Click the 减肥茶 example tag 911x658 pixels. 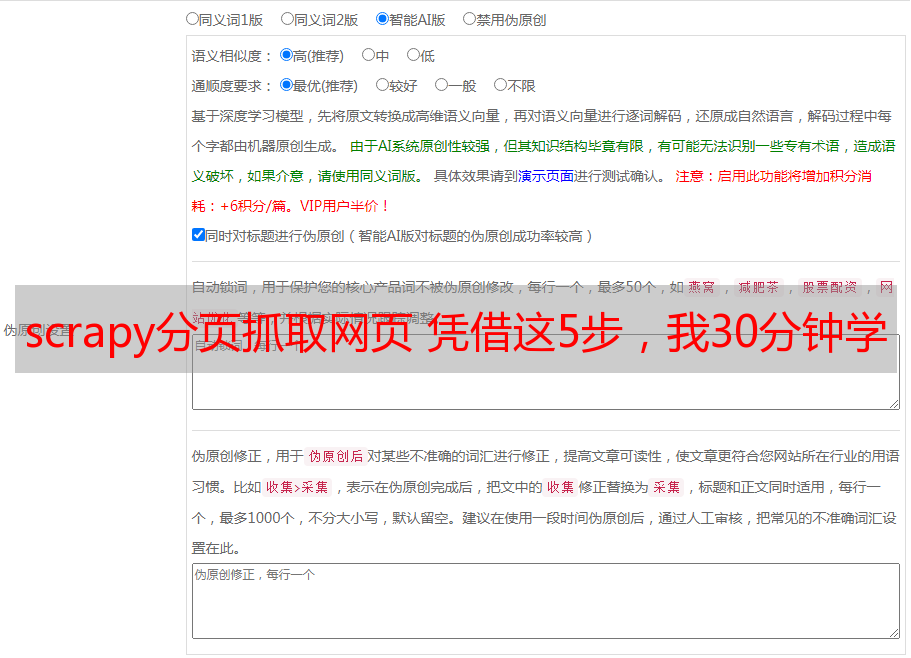pos(759,287)
